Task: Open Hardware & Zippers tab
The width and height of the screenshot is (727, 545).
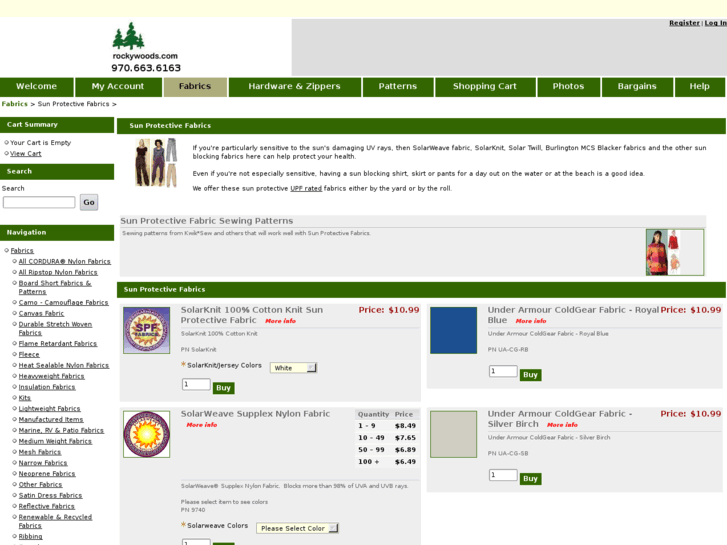Action: [x=294, y=87]
